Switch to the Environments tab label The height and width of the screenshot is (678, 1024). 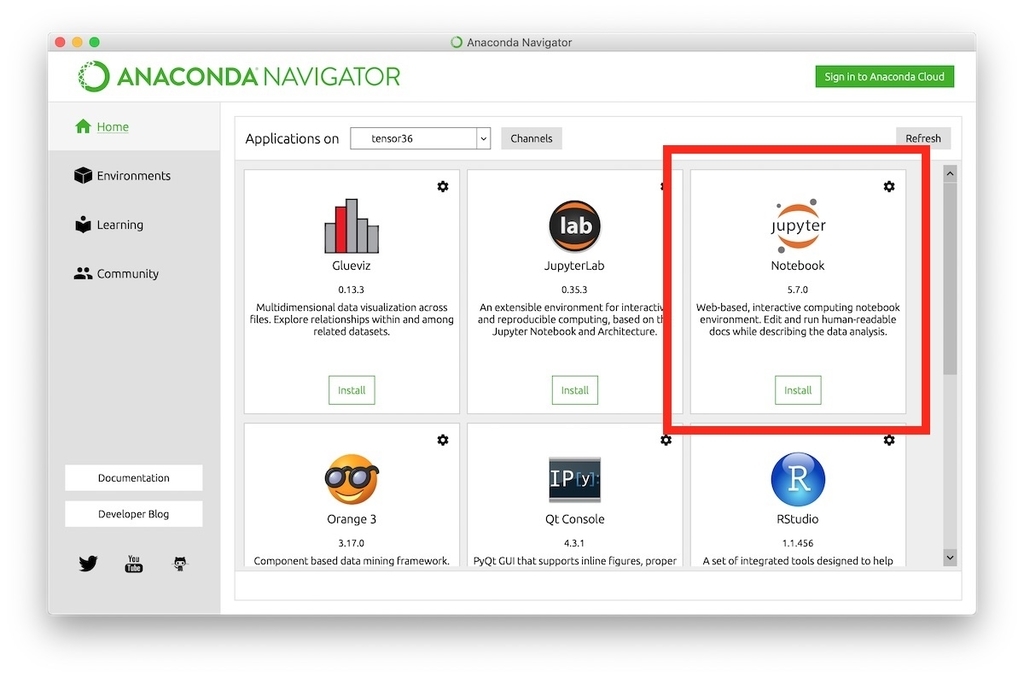point(133,176)
